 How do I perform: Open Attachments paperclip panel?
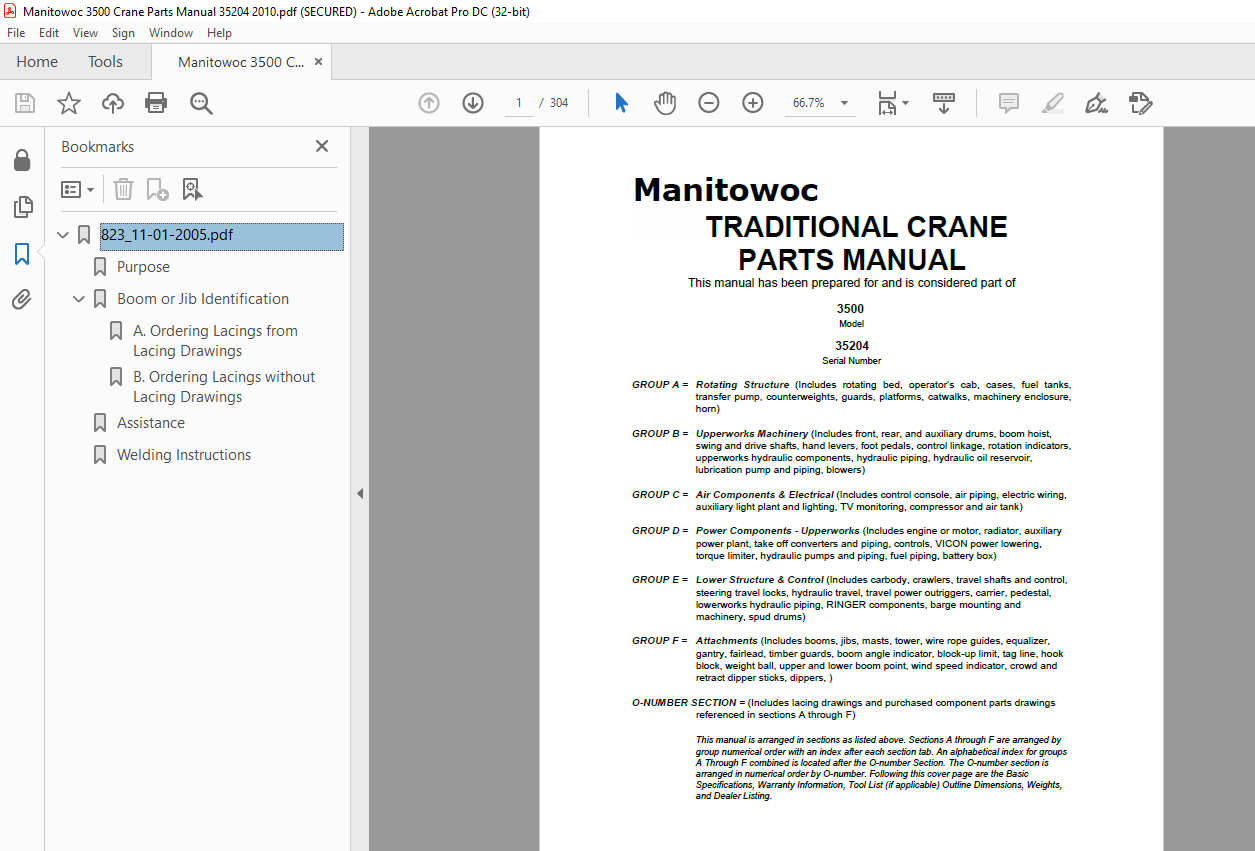tap(22, 299)
